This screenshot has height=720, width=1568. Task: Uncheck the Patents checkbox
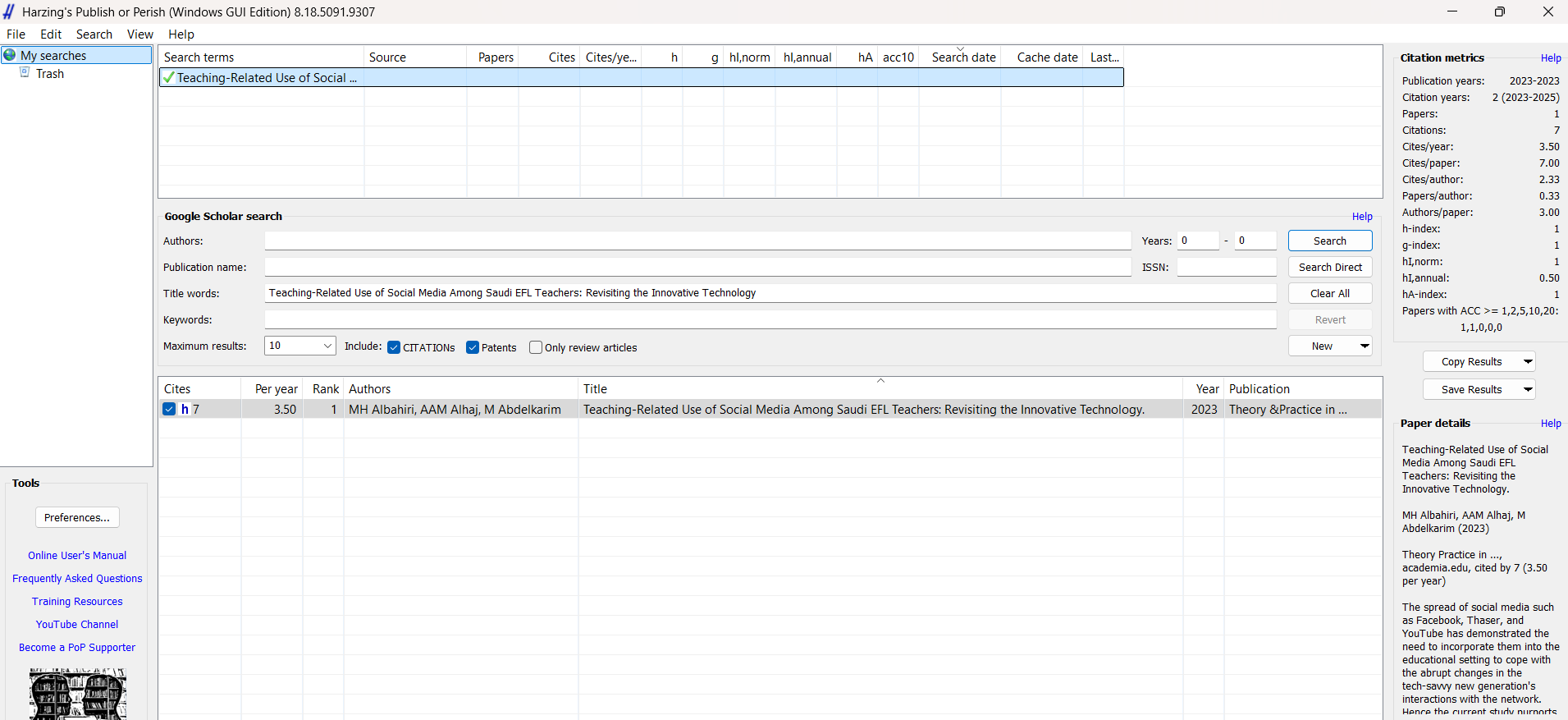[x=473, y=347]
